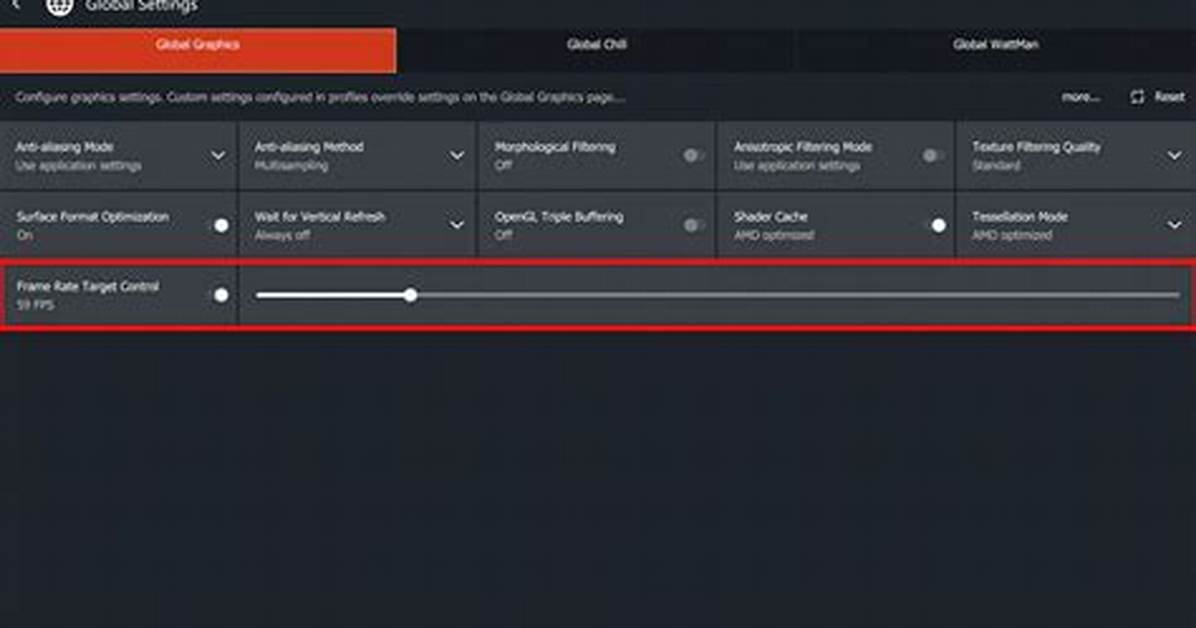Screen dimensions: 1196x628
Task: Expand Wait for Vertical Refresh dropdown
Action: 457,225
